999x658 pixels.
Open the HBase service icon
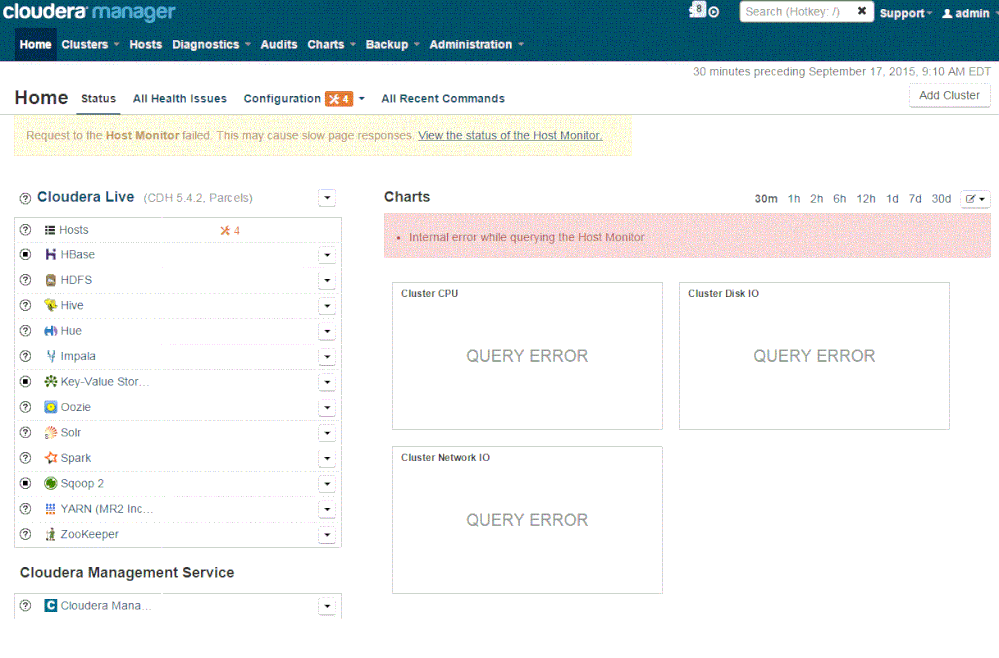click(x=51, y=254)
